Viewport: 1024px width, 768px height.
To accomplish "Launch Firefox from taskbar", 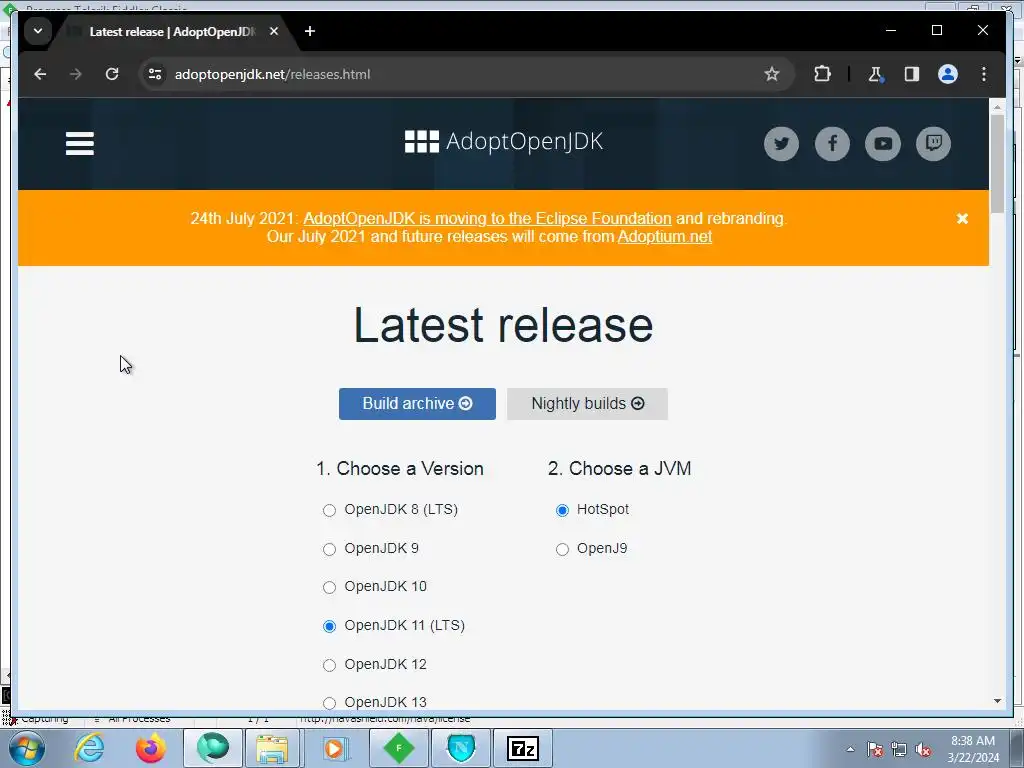I will (151, 748).
